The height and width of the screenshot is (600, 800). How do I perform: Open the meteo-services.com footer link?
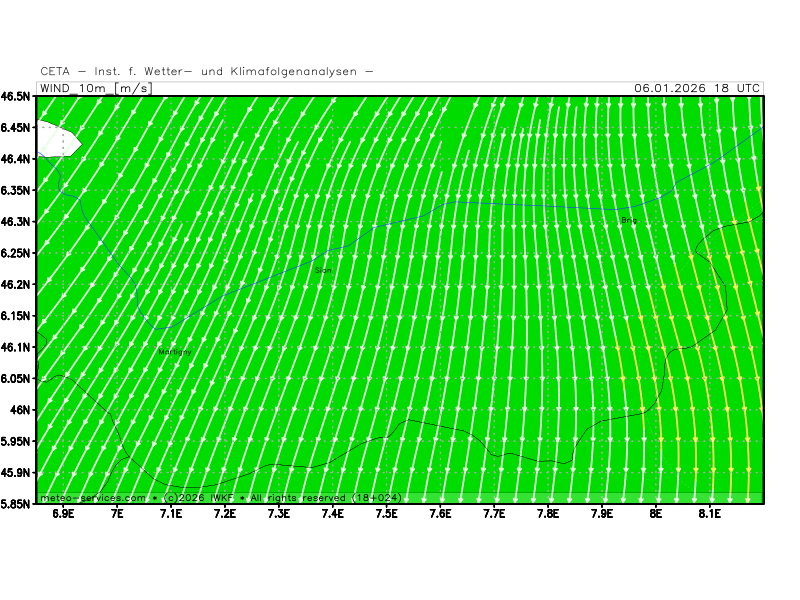click(93, 497)
